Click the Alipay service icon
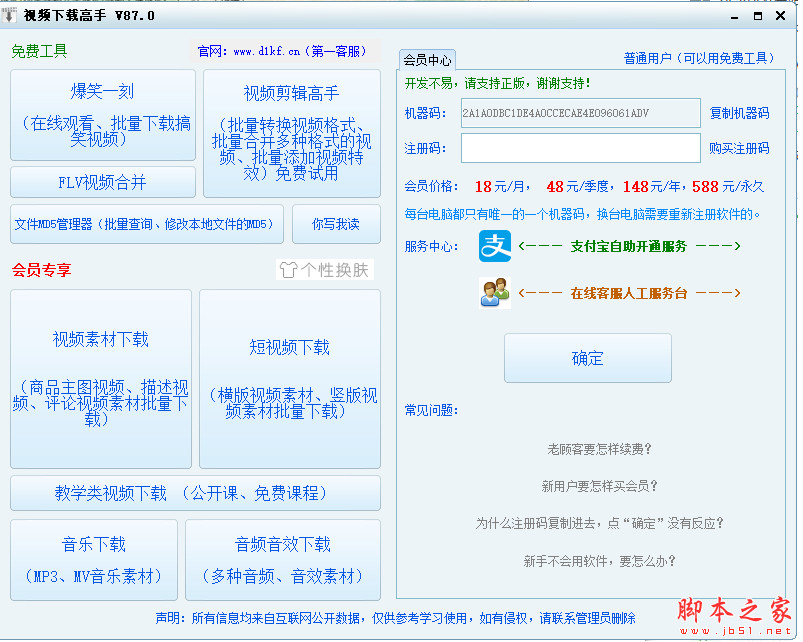 click(494, 246)
